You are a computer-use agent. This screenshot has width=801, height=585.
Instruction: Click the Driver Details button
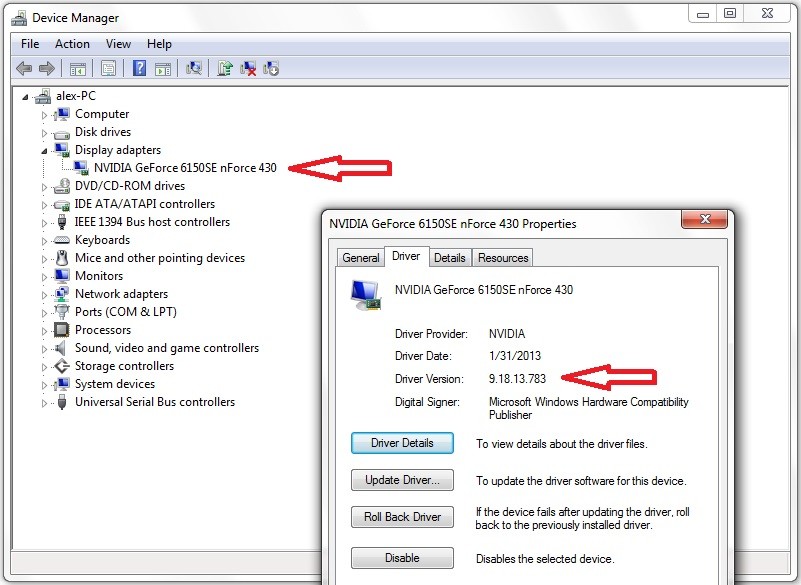point(402,443)
